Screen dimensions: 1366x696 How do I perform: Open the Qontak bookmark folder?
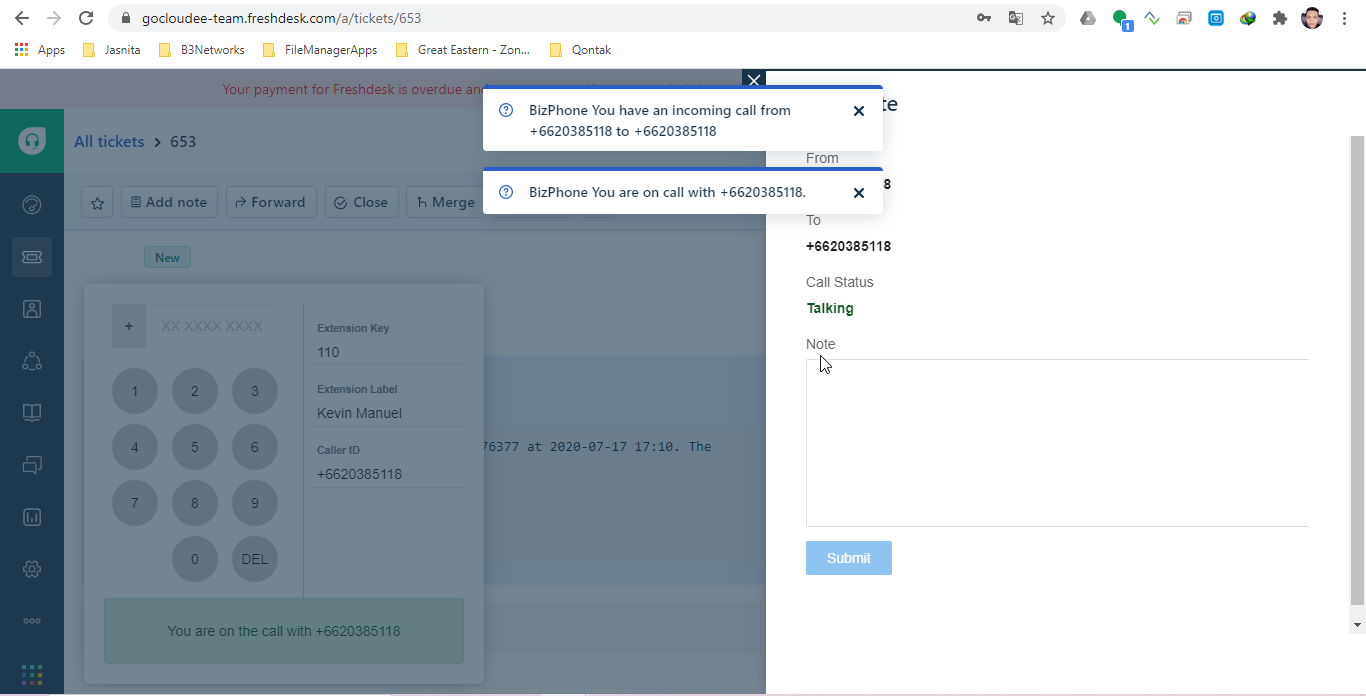point(581,50)
